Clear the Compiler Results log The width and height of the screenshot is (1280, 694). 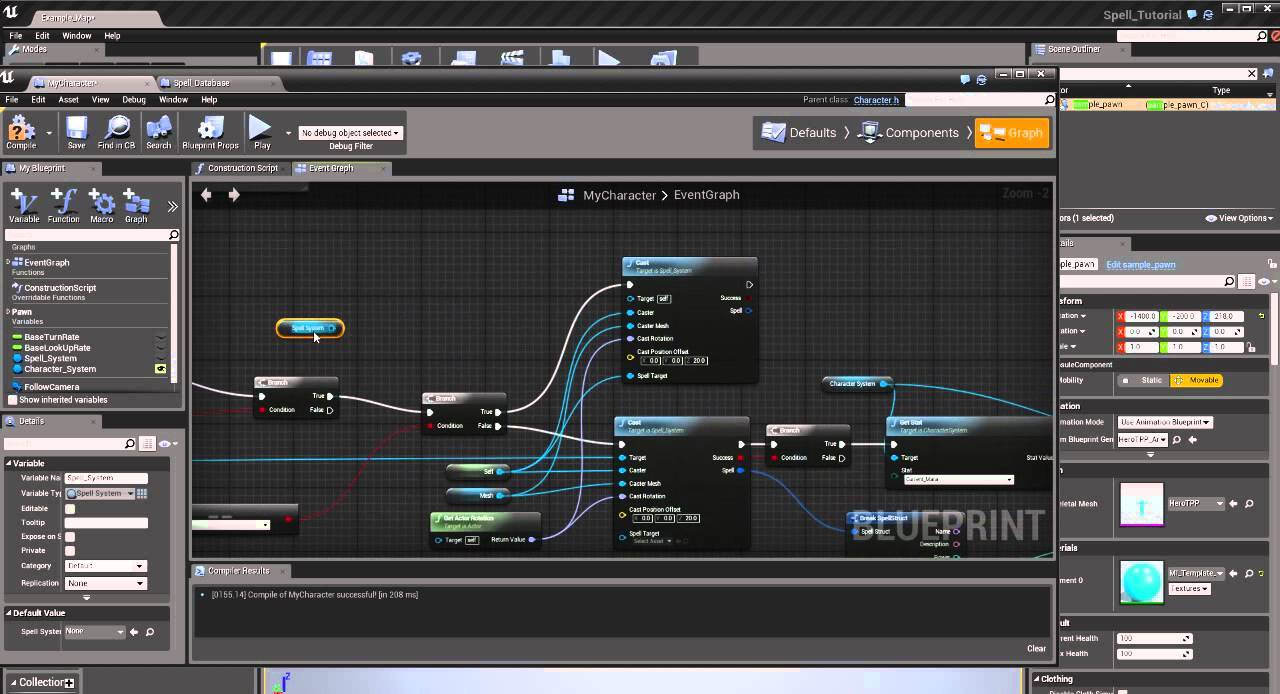point(1037,648)
